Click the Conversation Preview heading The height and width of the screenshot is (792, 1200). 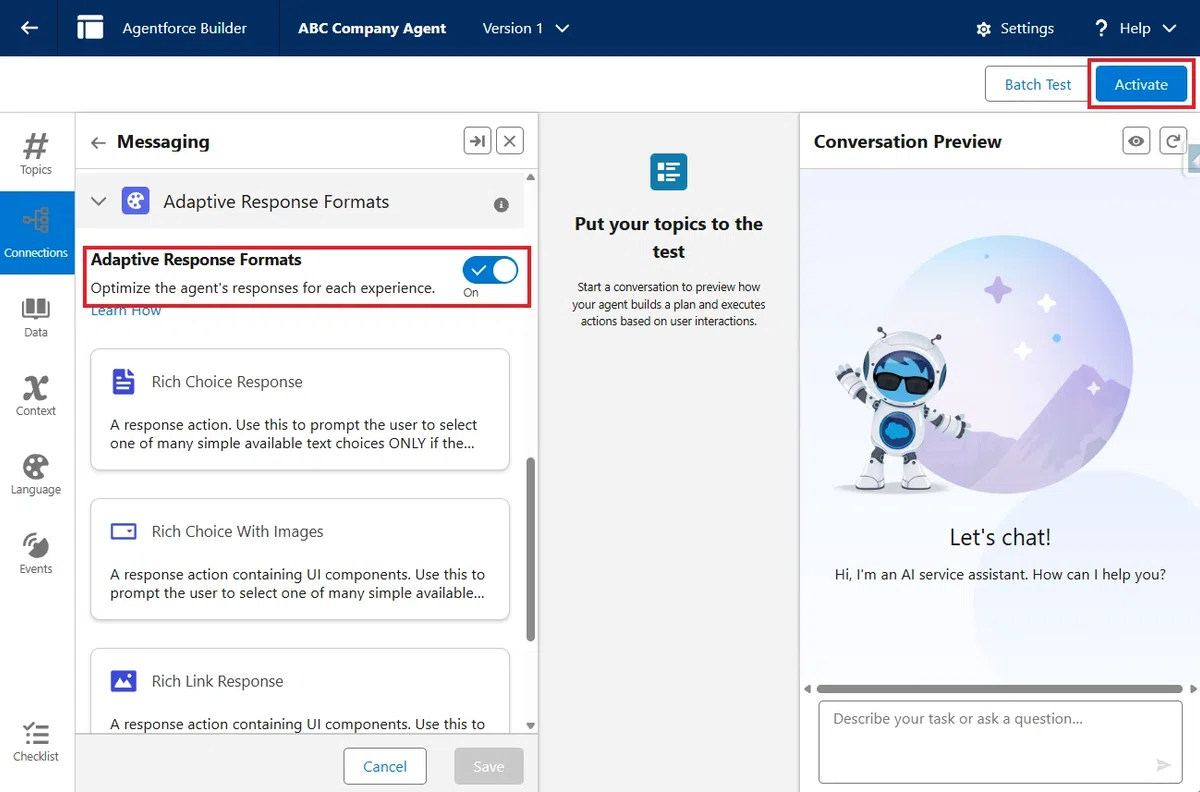click(907, 141)
